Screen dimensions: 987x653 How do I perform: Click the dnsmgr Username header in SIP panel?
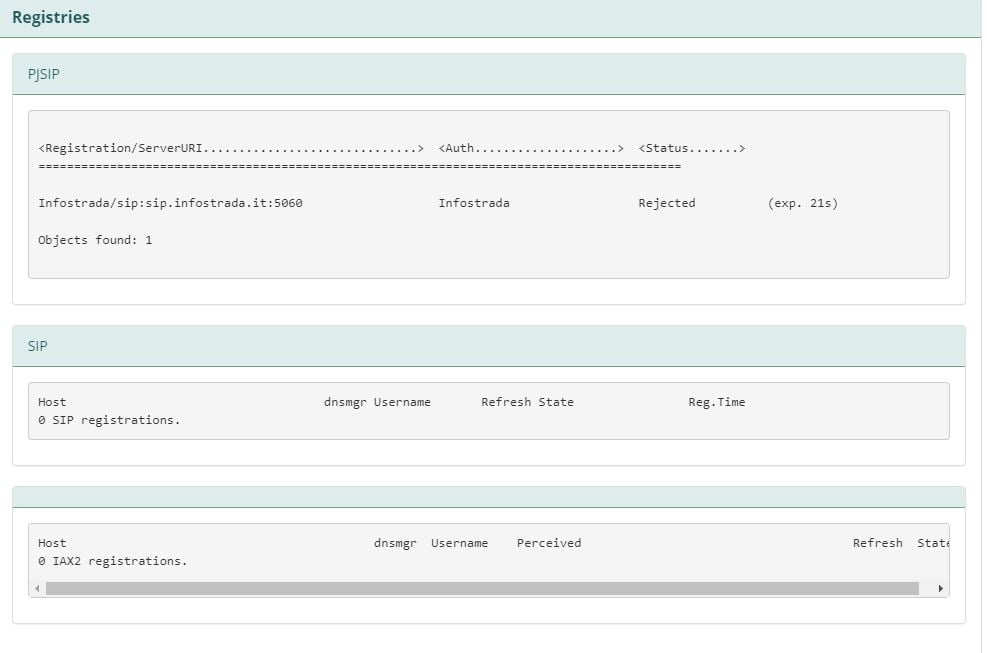(x=377, y=402)
